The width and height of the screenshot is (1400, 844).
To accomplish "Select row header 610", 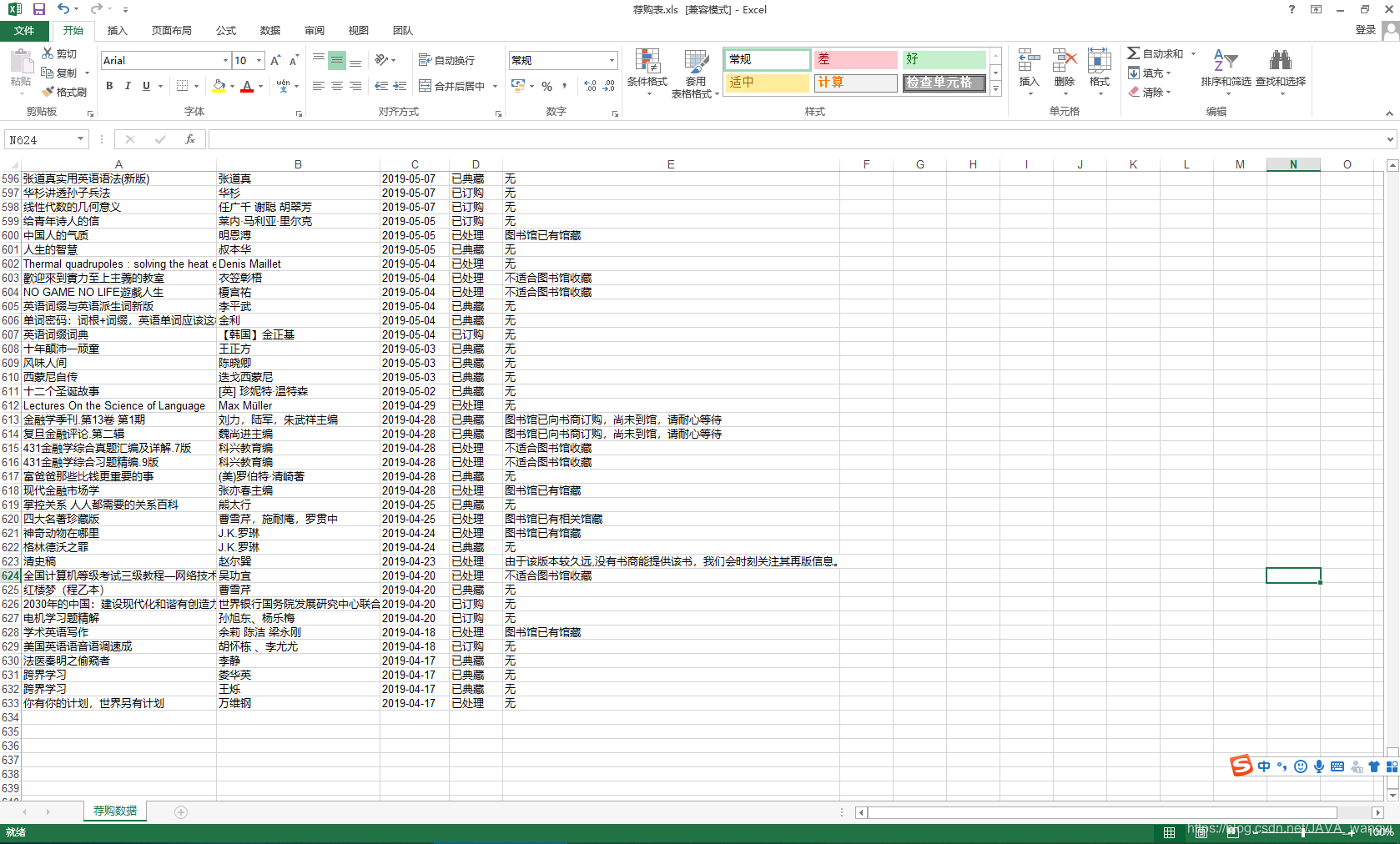I will tap(10, 377).
